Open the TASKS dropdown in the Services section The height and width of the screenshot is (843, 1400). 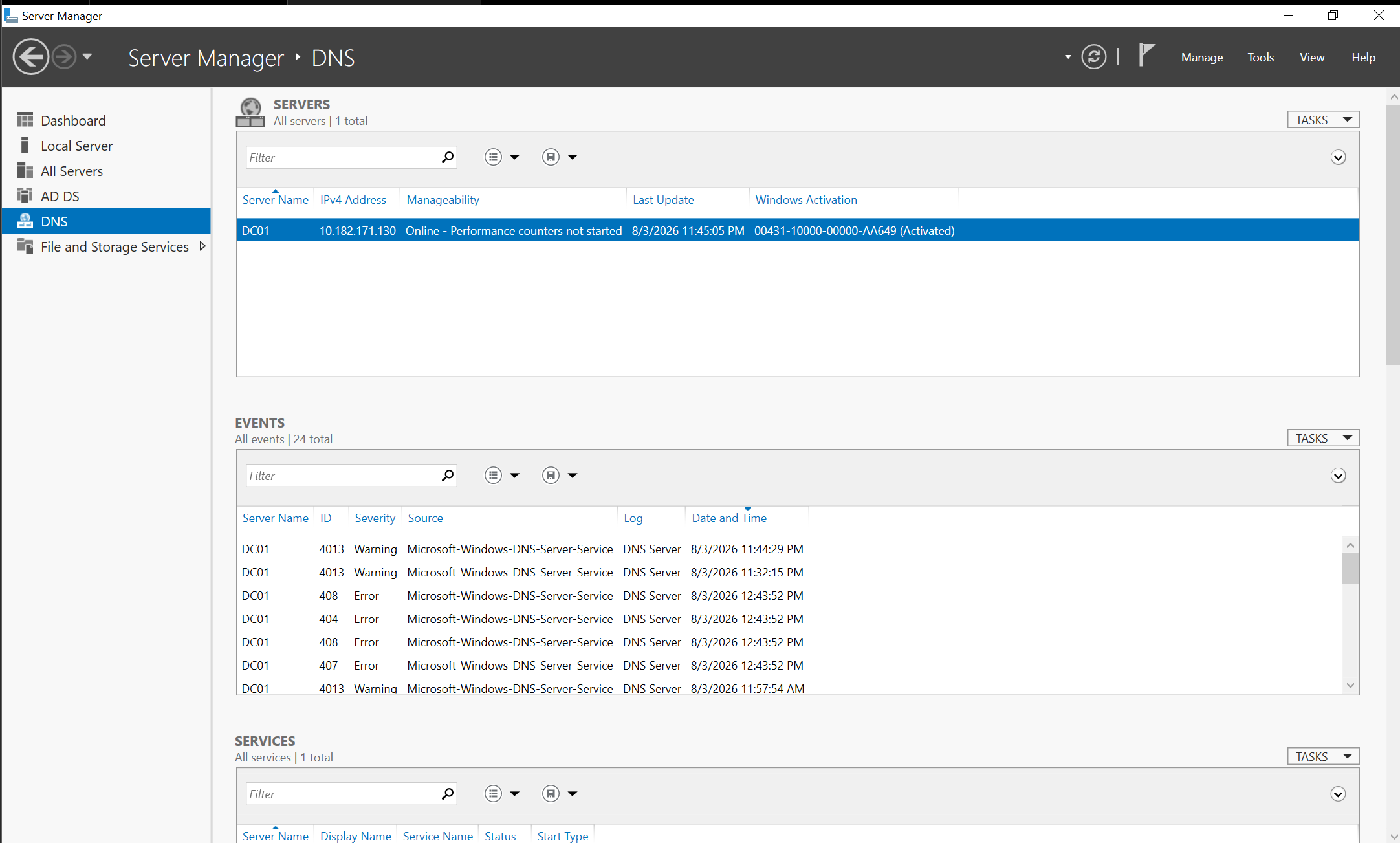(x=1323, y=756)
